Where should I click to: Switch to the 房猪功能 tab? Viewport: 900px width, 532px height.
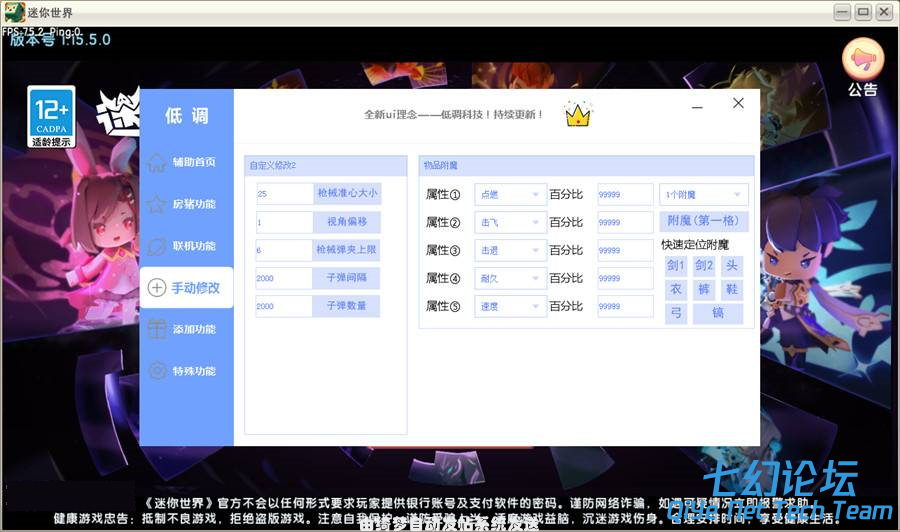pos(187,204)
